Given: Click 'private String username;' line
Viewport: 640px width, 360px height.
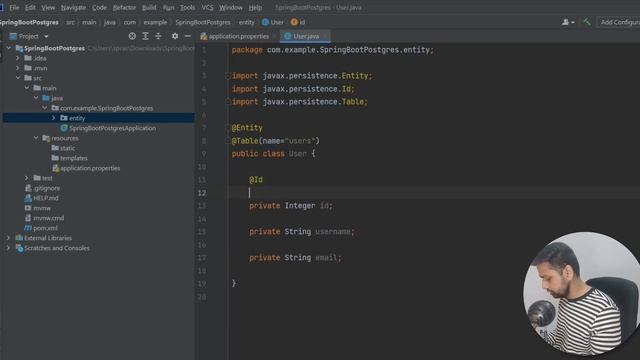Looking at the screenshot, I should point(302,231).
